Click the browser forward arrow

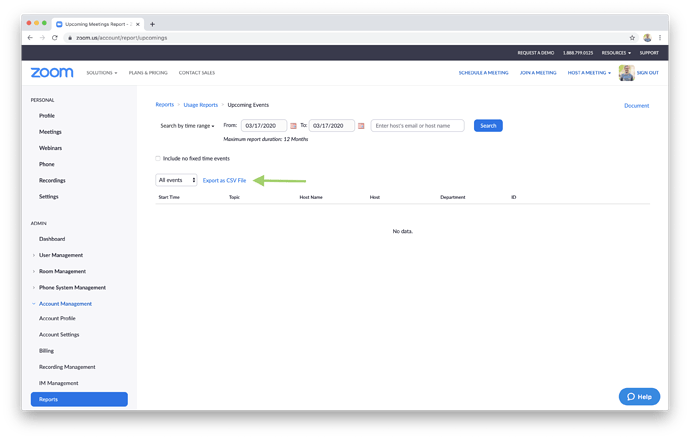(42, 38)
